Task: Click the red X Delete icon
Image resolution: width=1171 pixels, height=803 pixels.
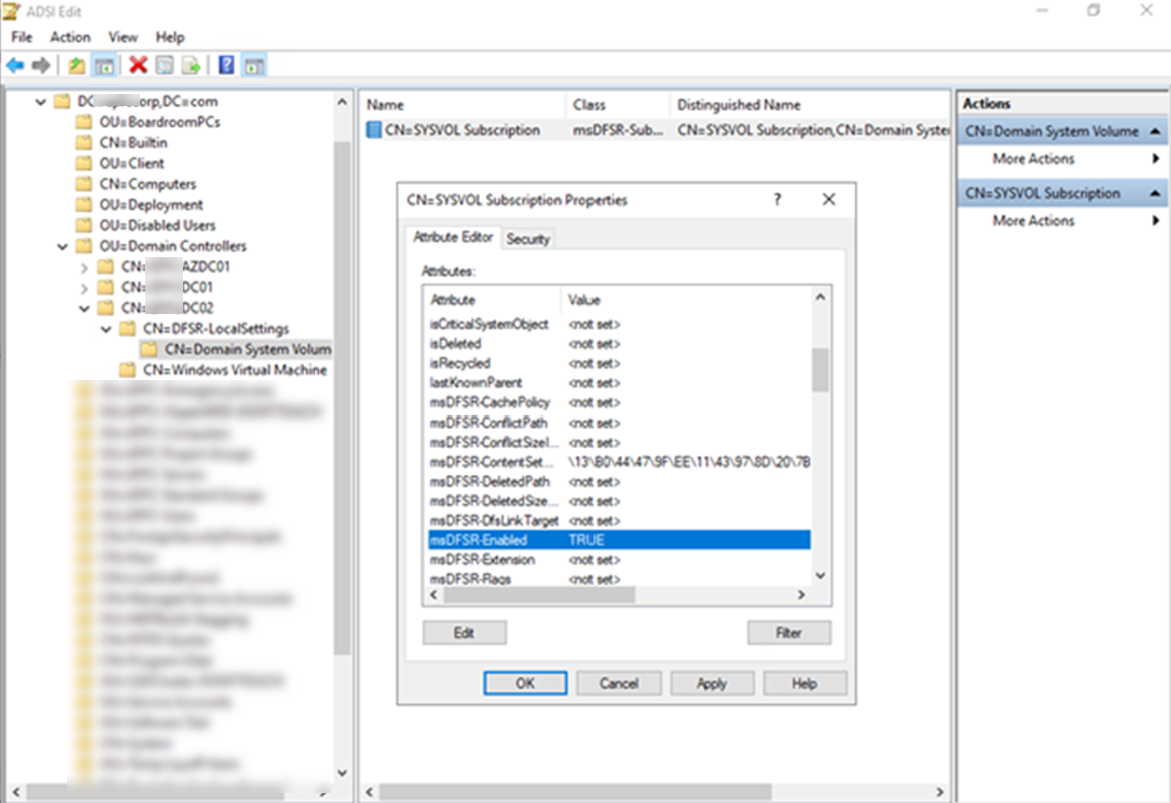Action: pyautogui.click(x=138, y=66)
